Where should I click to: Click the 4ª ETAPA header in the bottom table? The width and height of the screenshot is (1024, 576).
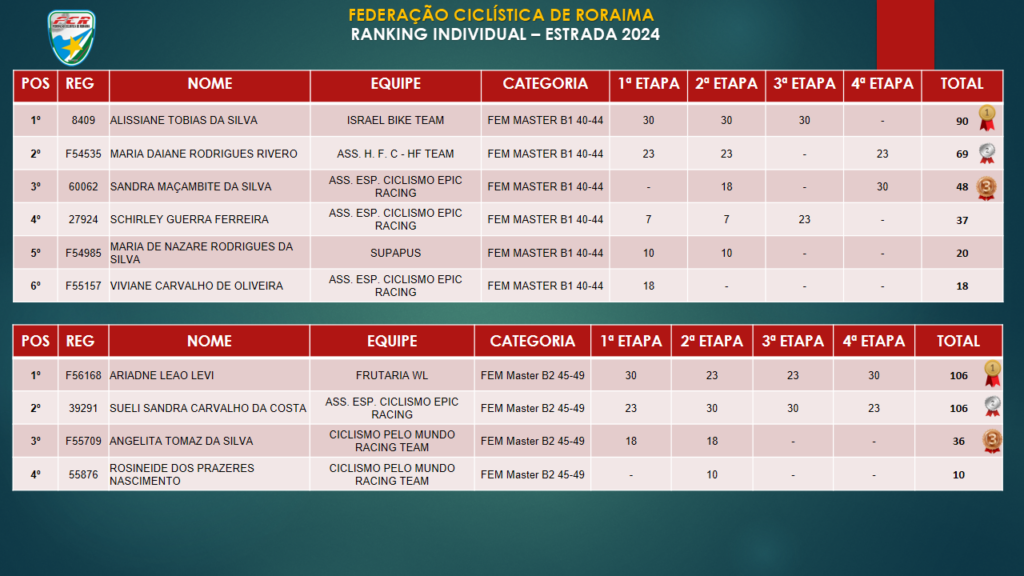pyautogui.click(x=874, y=341)
